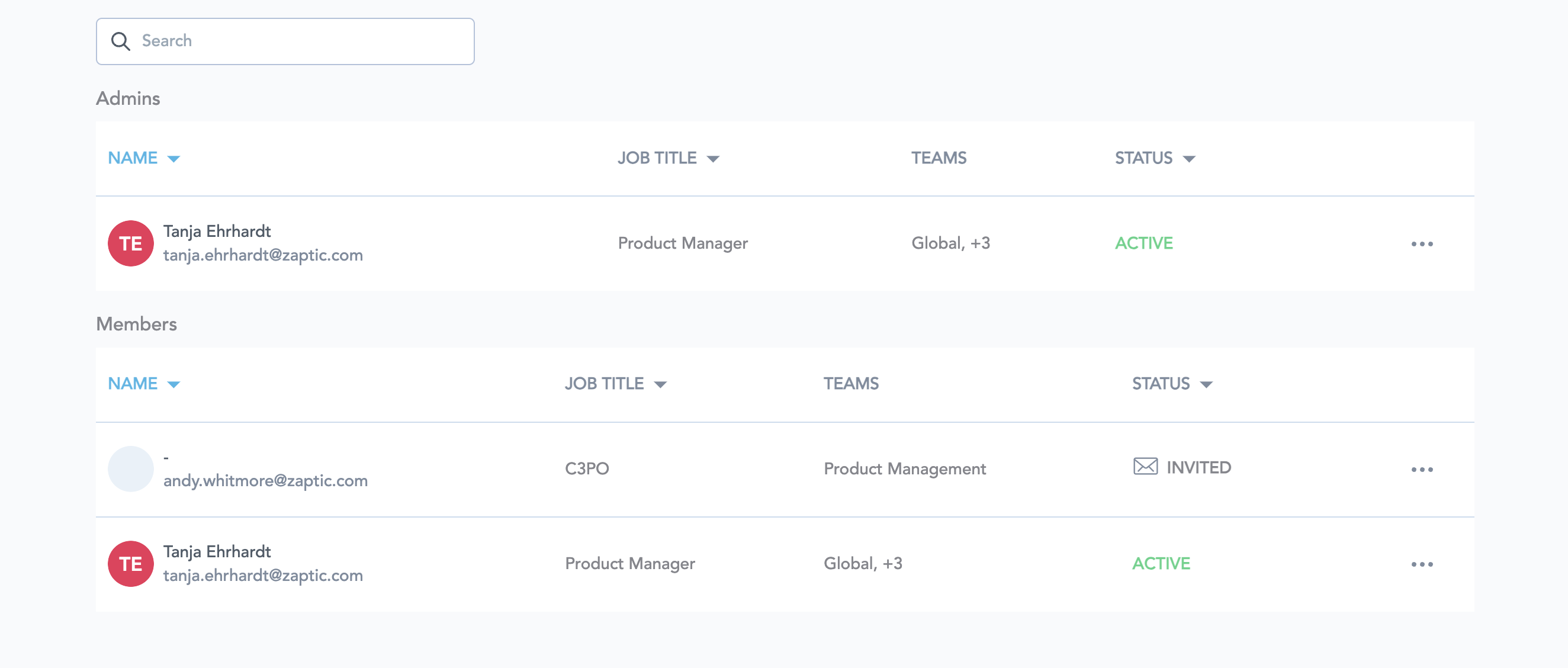Click member Tanja Ehrhardt's TE avatar
This screenshot has width=1568, height=668.
[x=130, y=564]
